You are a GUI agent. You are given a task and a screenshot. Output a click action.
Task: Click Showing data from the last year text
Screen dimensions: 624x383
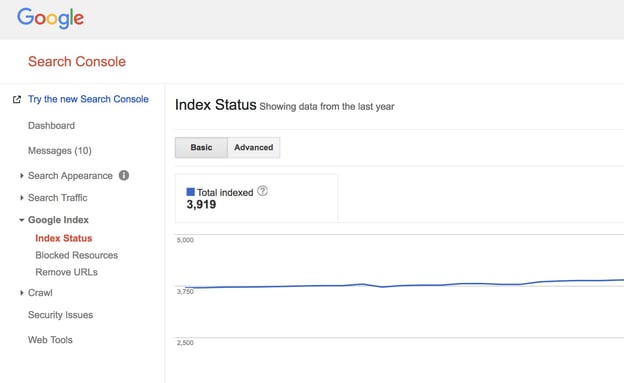pos(327,107)
